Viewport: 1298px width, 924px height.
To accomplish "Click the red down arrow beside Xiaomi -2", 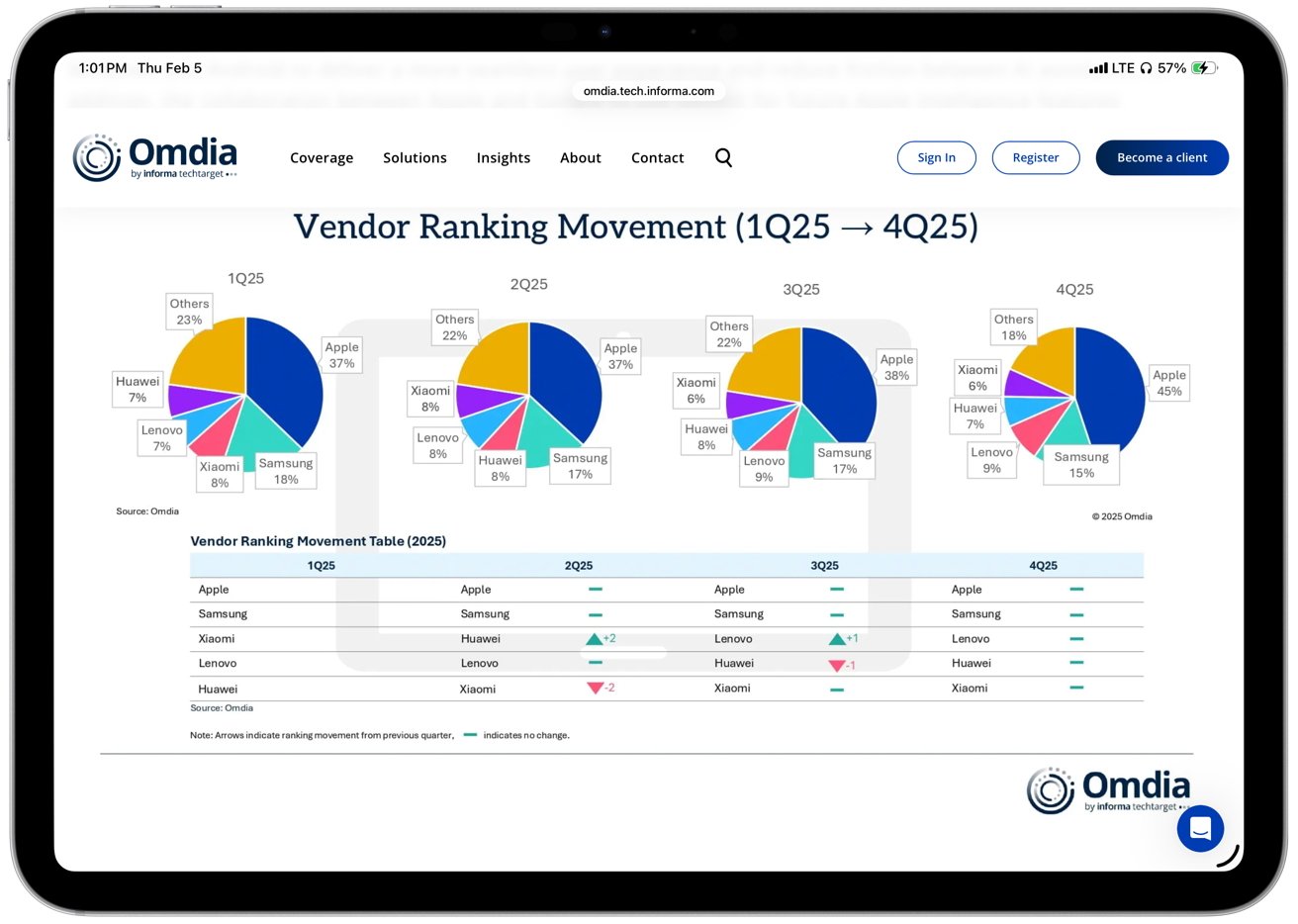I will (595, 688).
